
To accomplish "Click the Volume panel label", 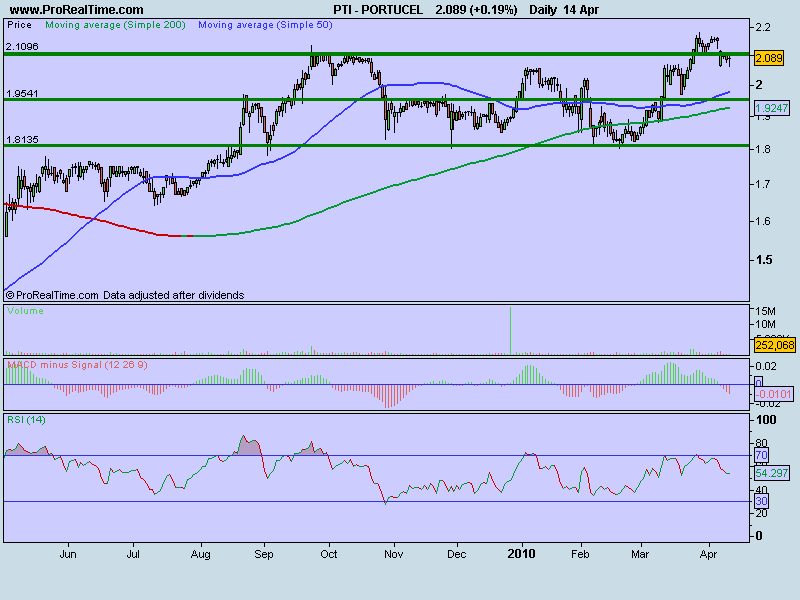I will [x=24, y=311].
